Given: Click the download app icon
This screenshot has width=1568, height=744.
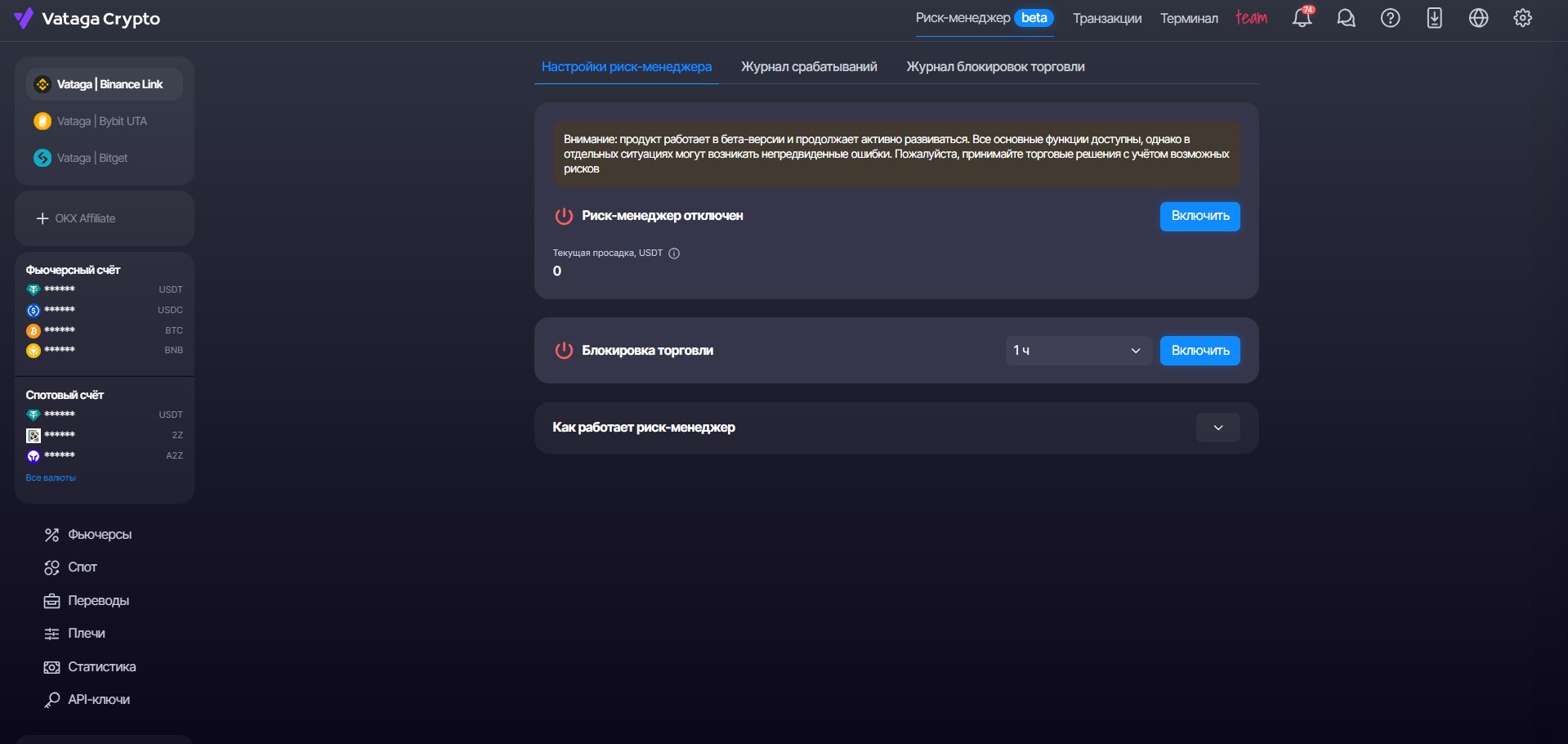Looking at the screenshot, I should pyautogui.click(x=1434, y=18).
